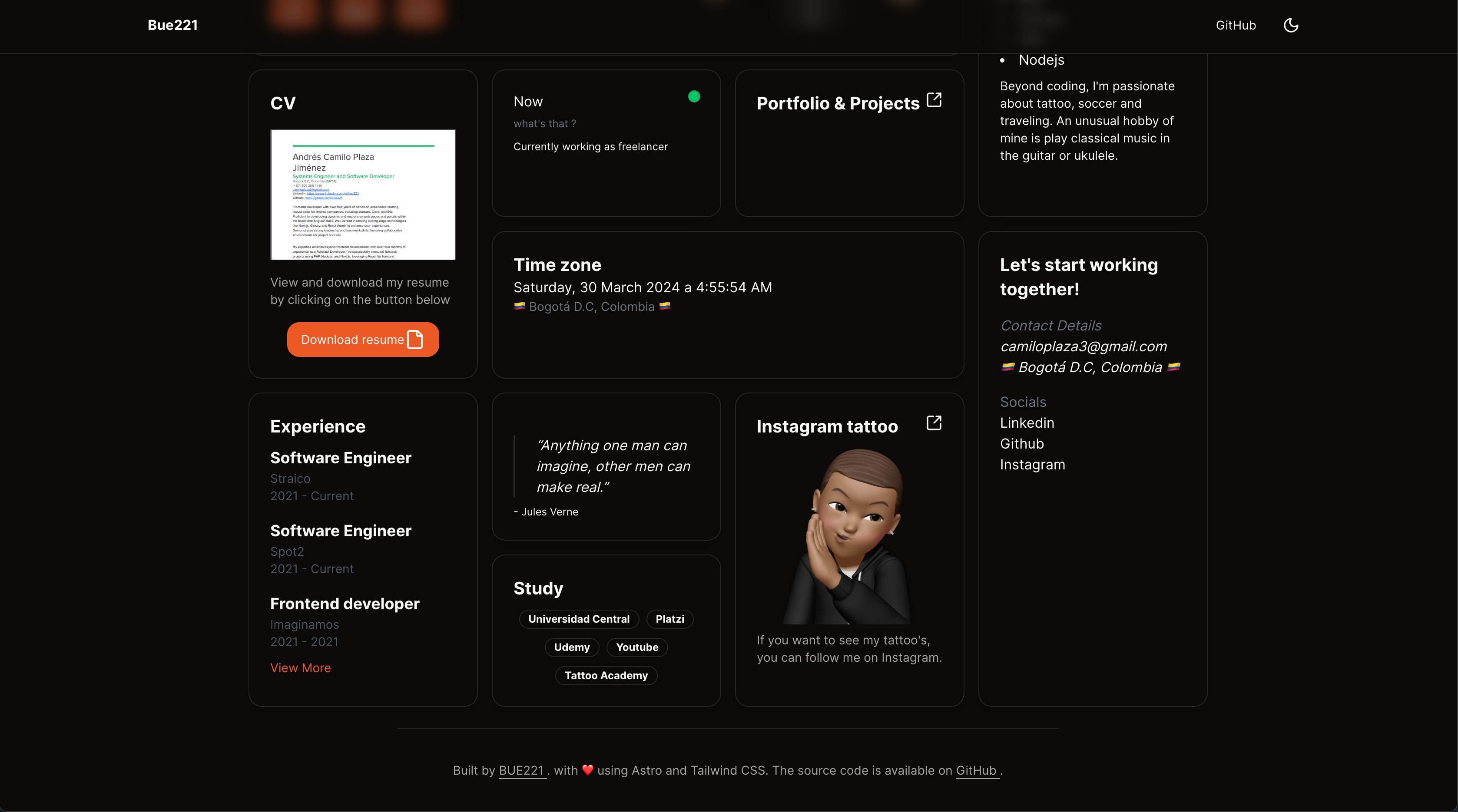Click the Colombia flag before Bogotá in Time zone
The height and width of the screenshot is (812, 1458).
point(519,306)
